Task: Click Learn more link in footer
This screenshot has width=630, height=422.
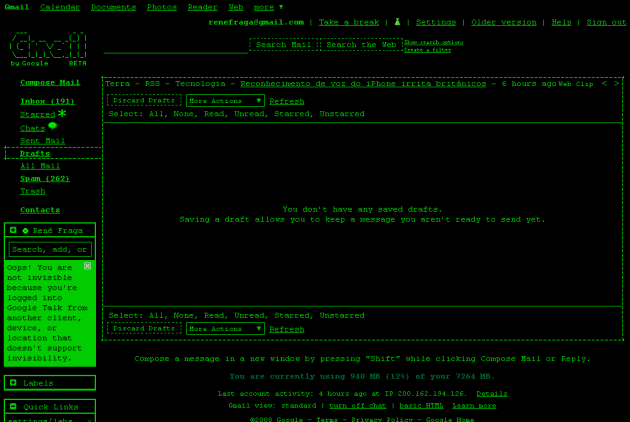Action: coord(474,406)
